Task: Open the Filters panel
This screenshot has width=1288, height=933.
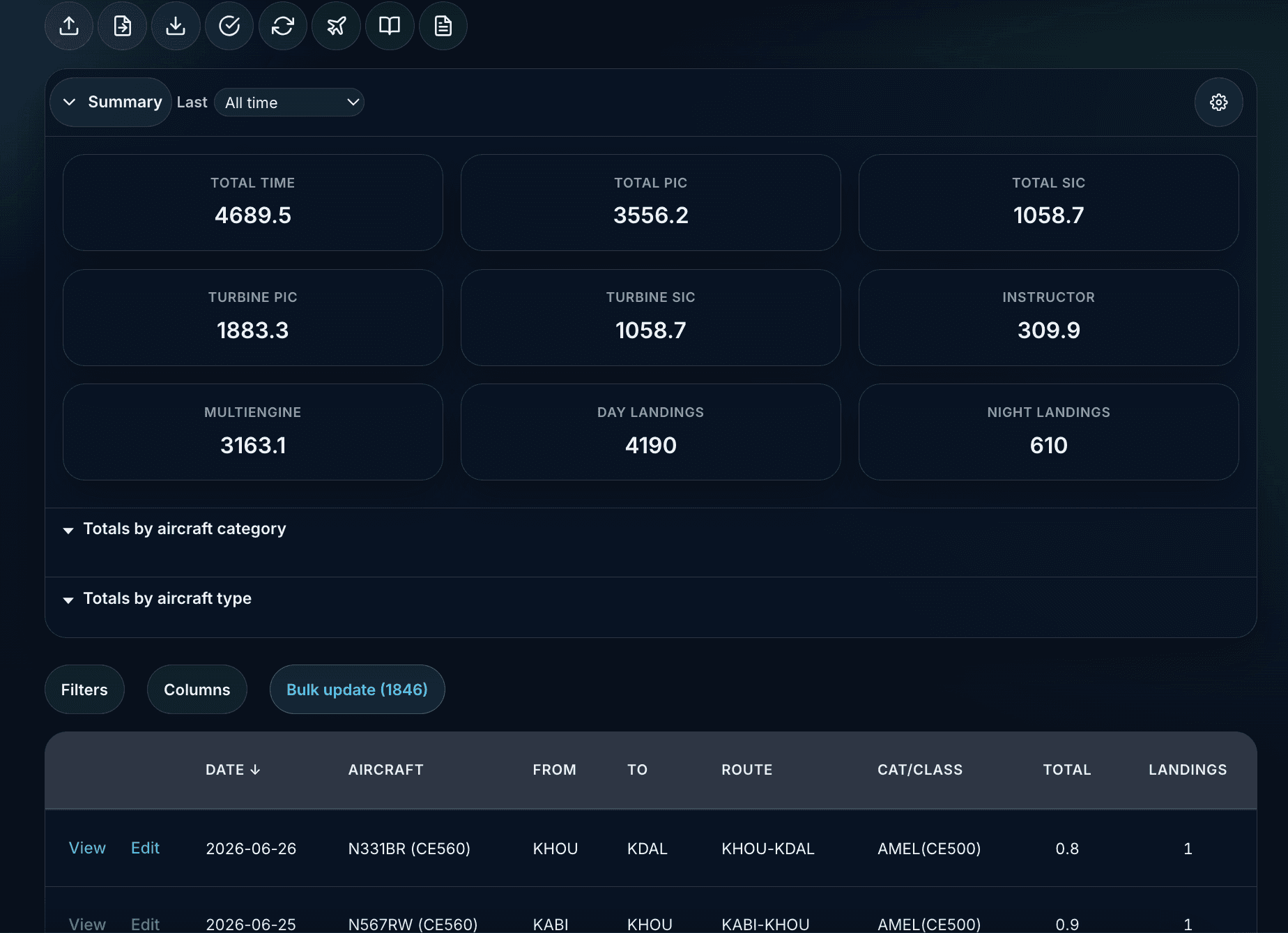Action: [84, 690]
